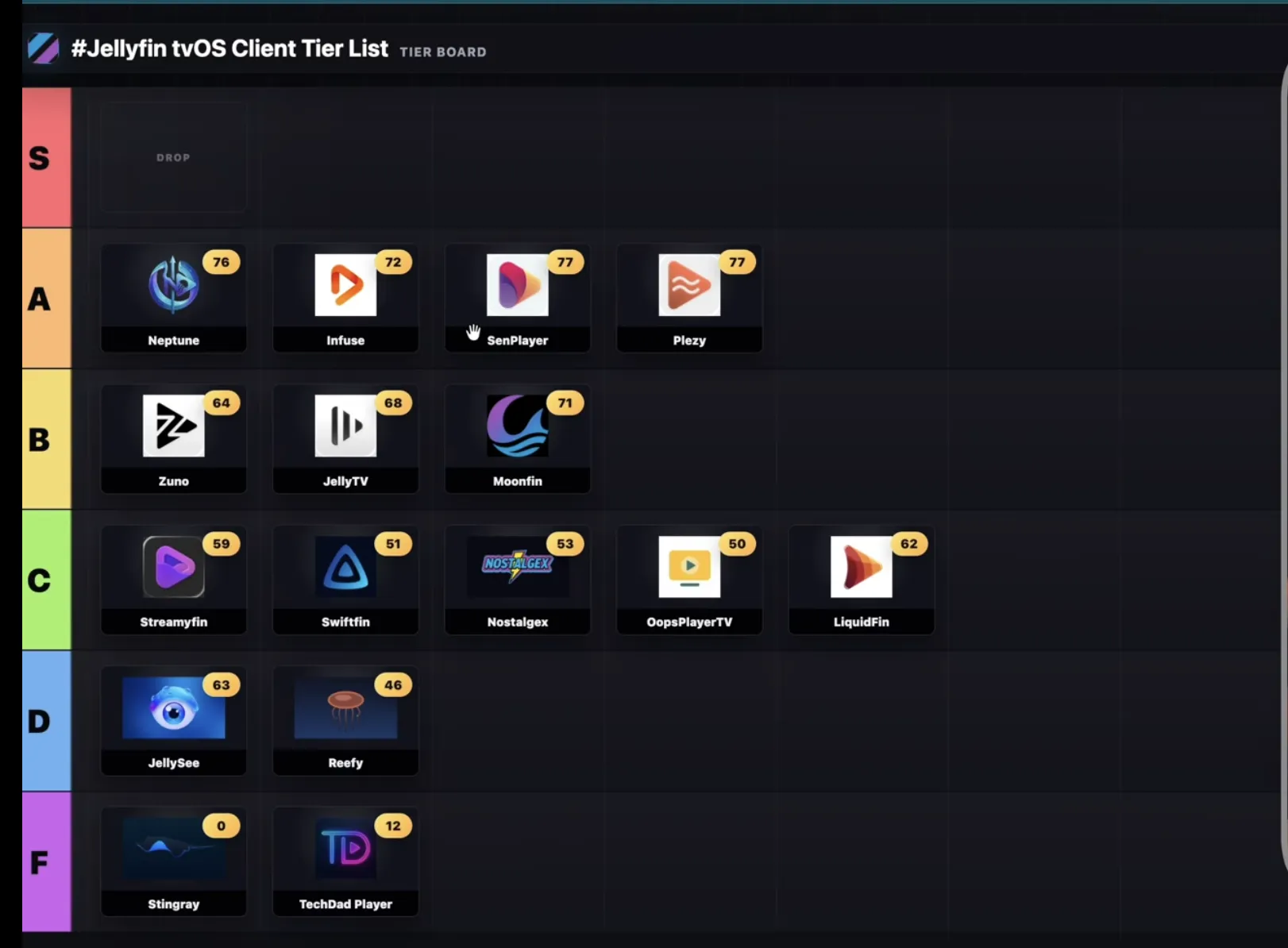Select the TechDad Player TD icon
The height and width of the screenshot is (948, 1288).
tap(345, 848)
